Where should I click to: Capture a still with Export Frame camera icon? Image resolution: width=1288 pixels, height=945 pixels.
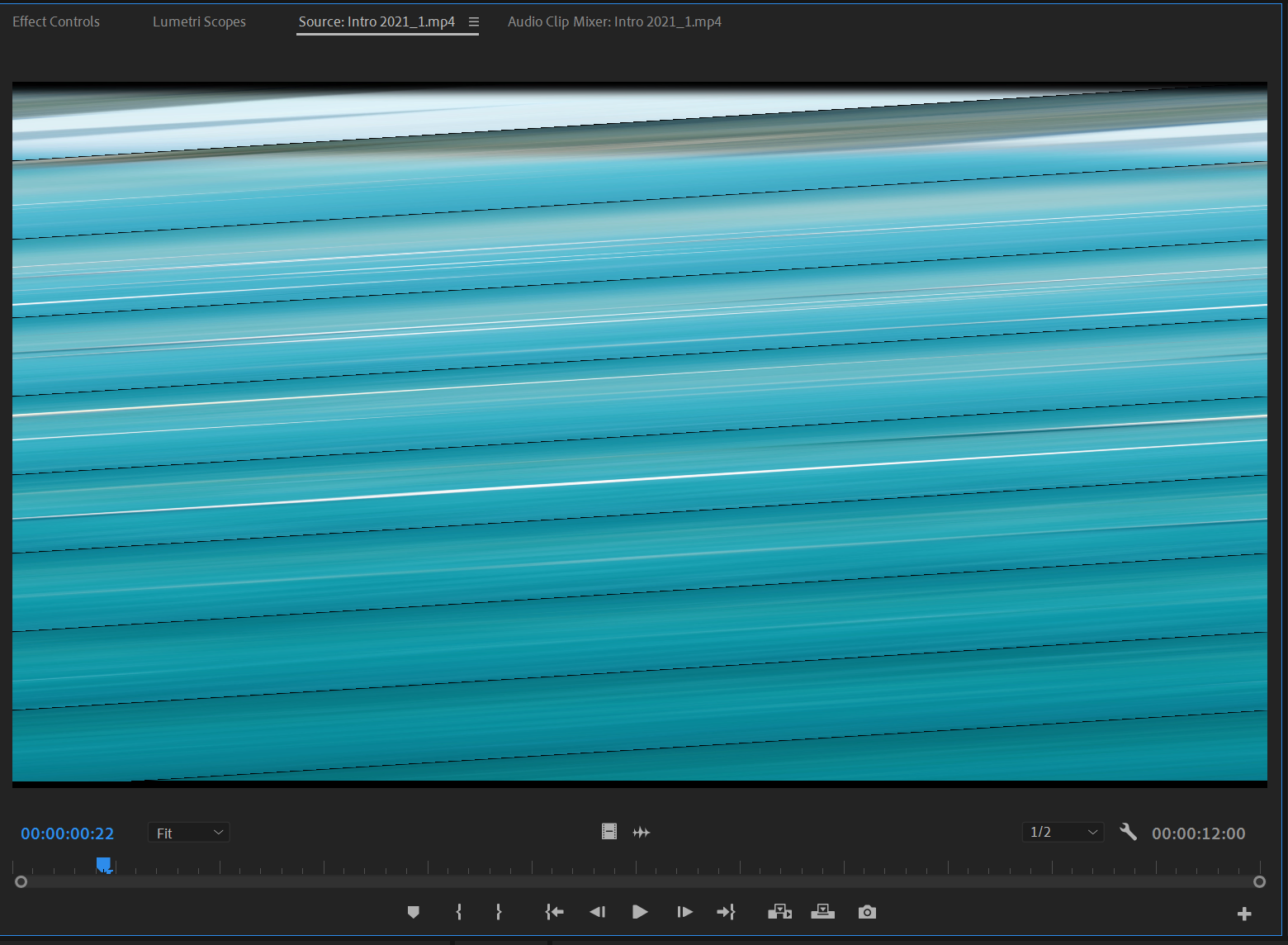click(866, 912)
